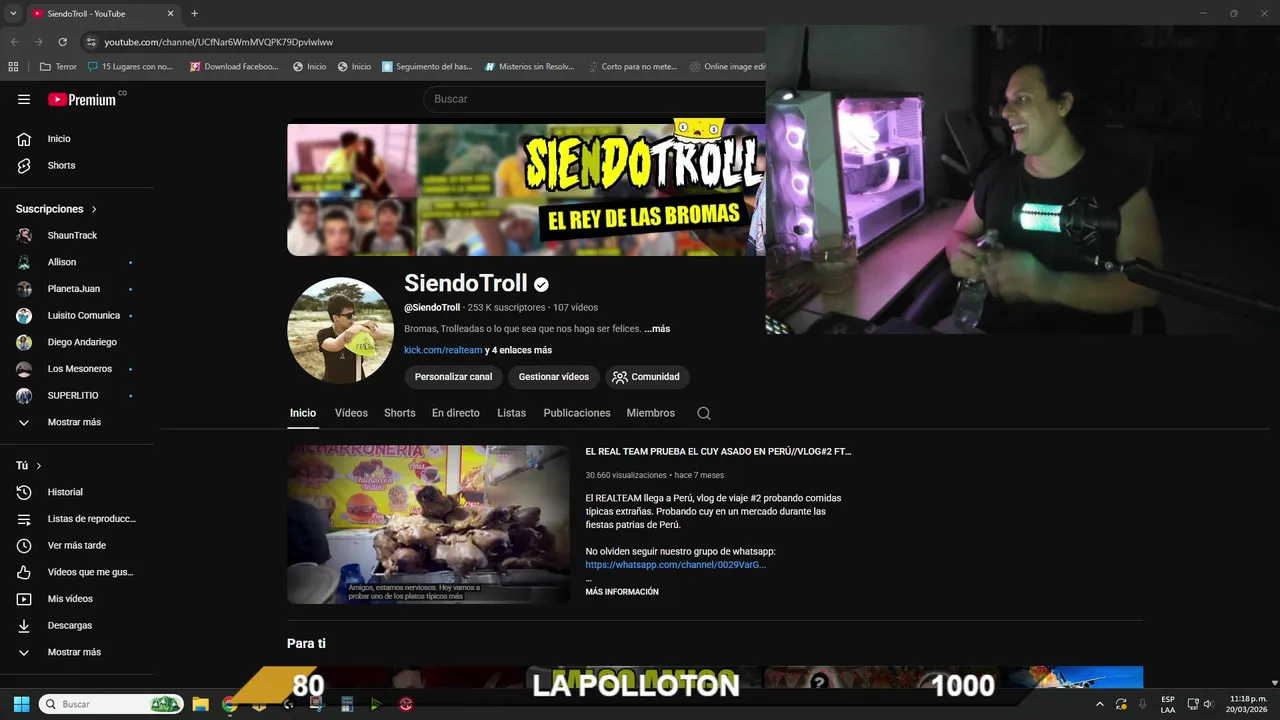Click the network icon in system tray

pos(1193,704)
